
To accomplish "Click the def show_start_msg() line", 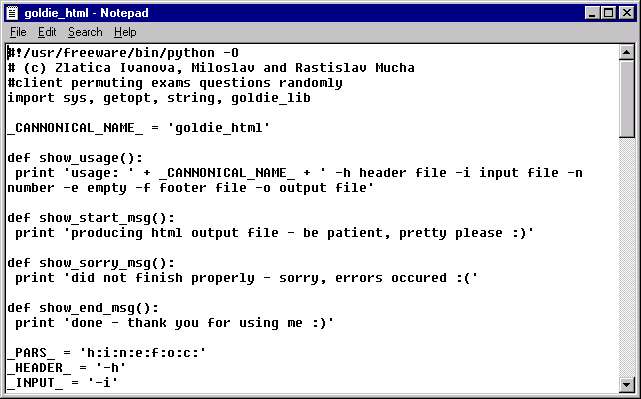I will [91, 218].
